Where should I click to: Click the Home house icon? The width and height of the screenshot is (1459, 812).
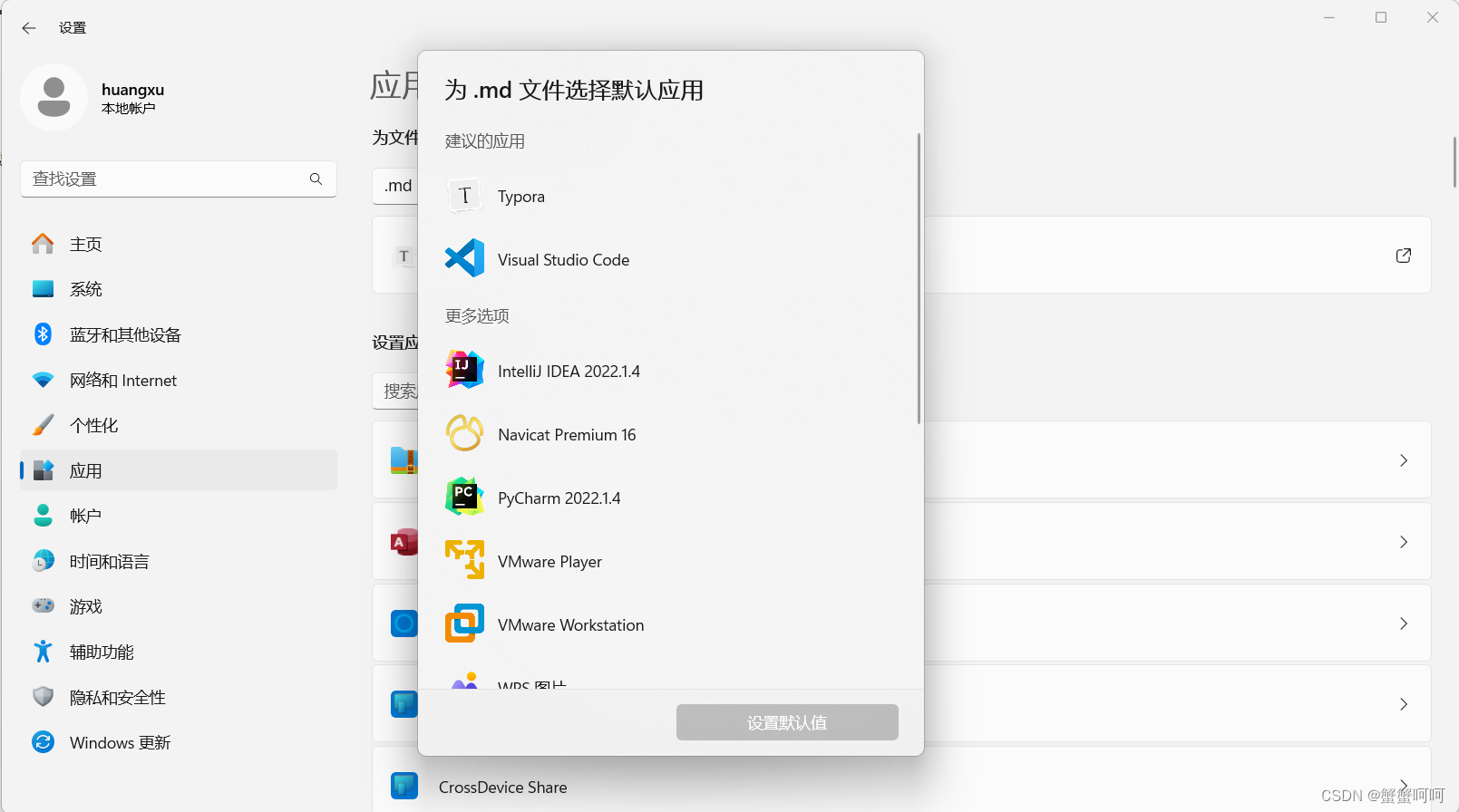tap(43, 244)
